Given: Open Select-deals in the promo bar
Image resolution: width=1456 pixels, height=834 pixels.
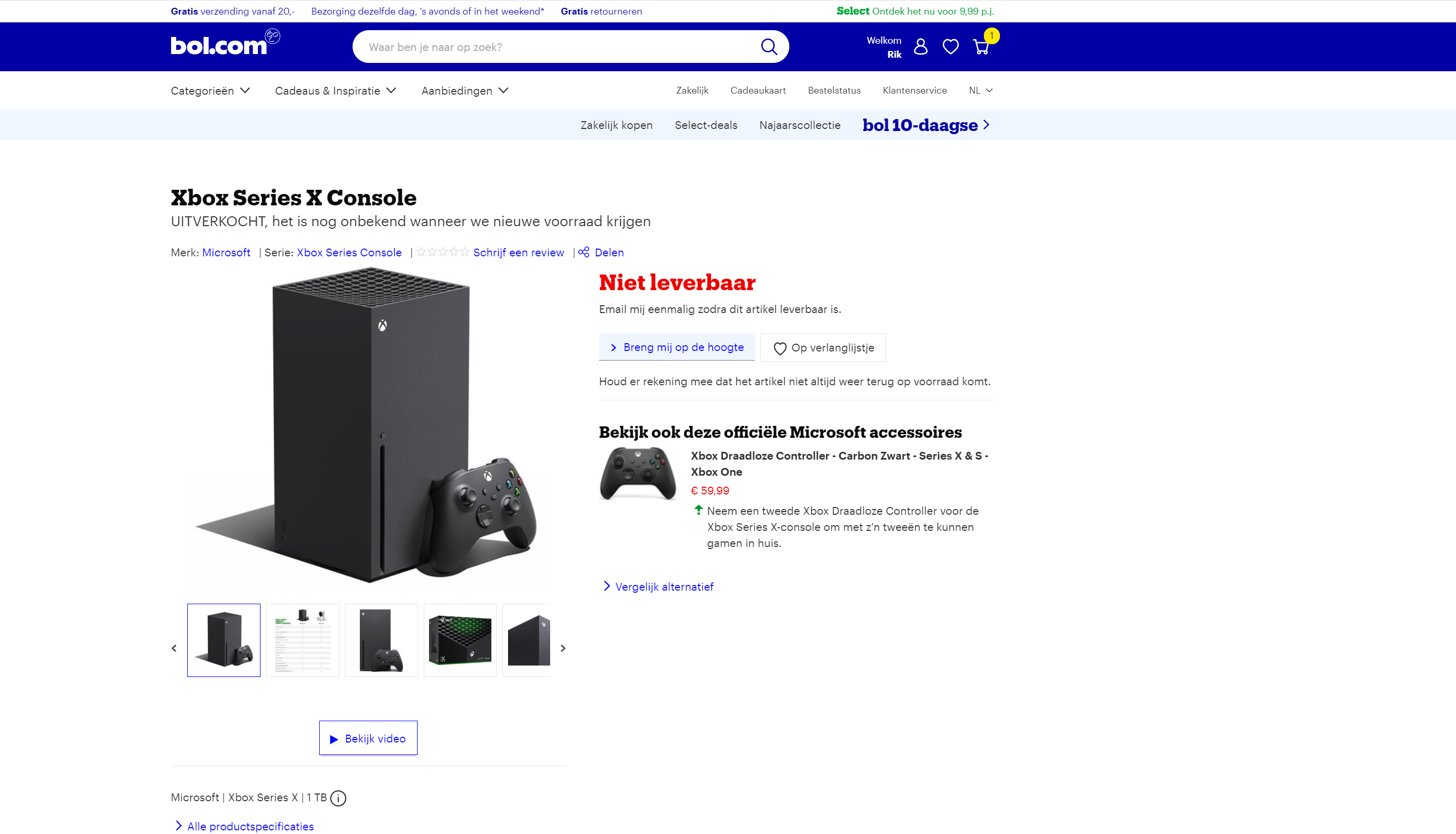Looking at the screenshot, I should pyautogui.click(x=706, y=125).
